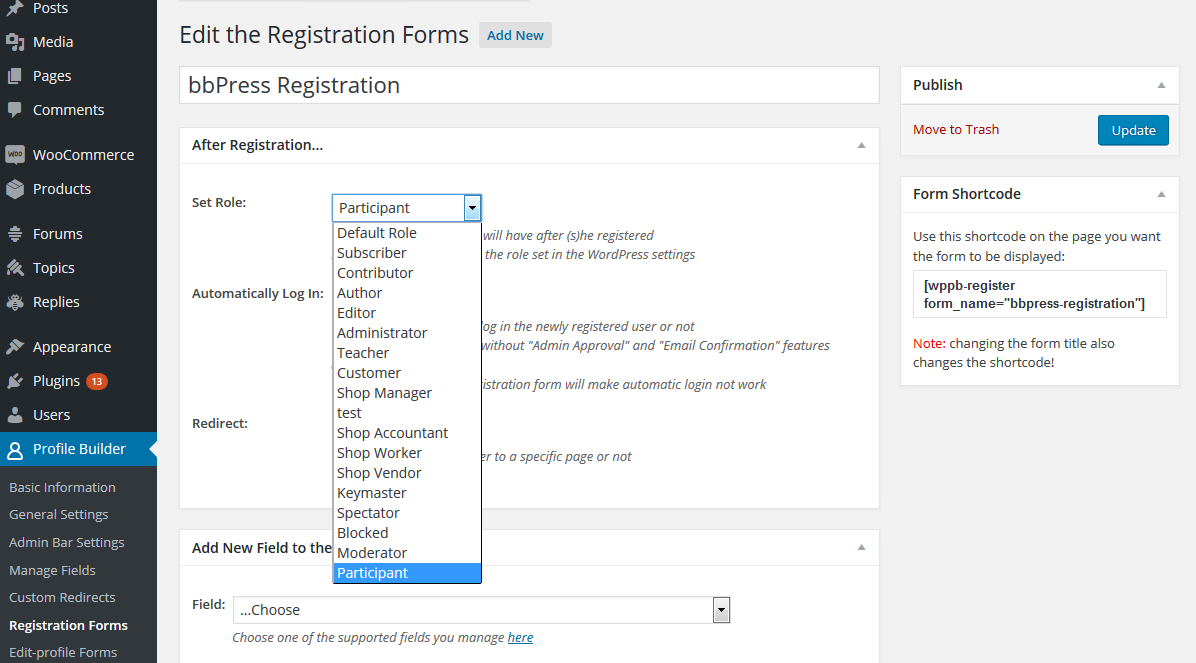Select Contributor role option
The width and height of the screenshot is (1196, 663).
pos(407,272)
